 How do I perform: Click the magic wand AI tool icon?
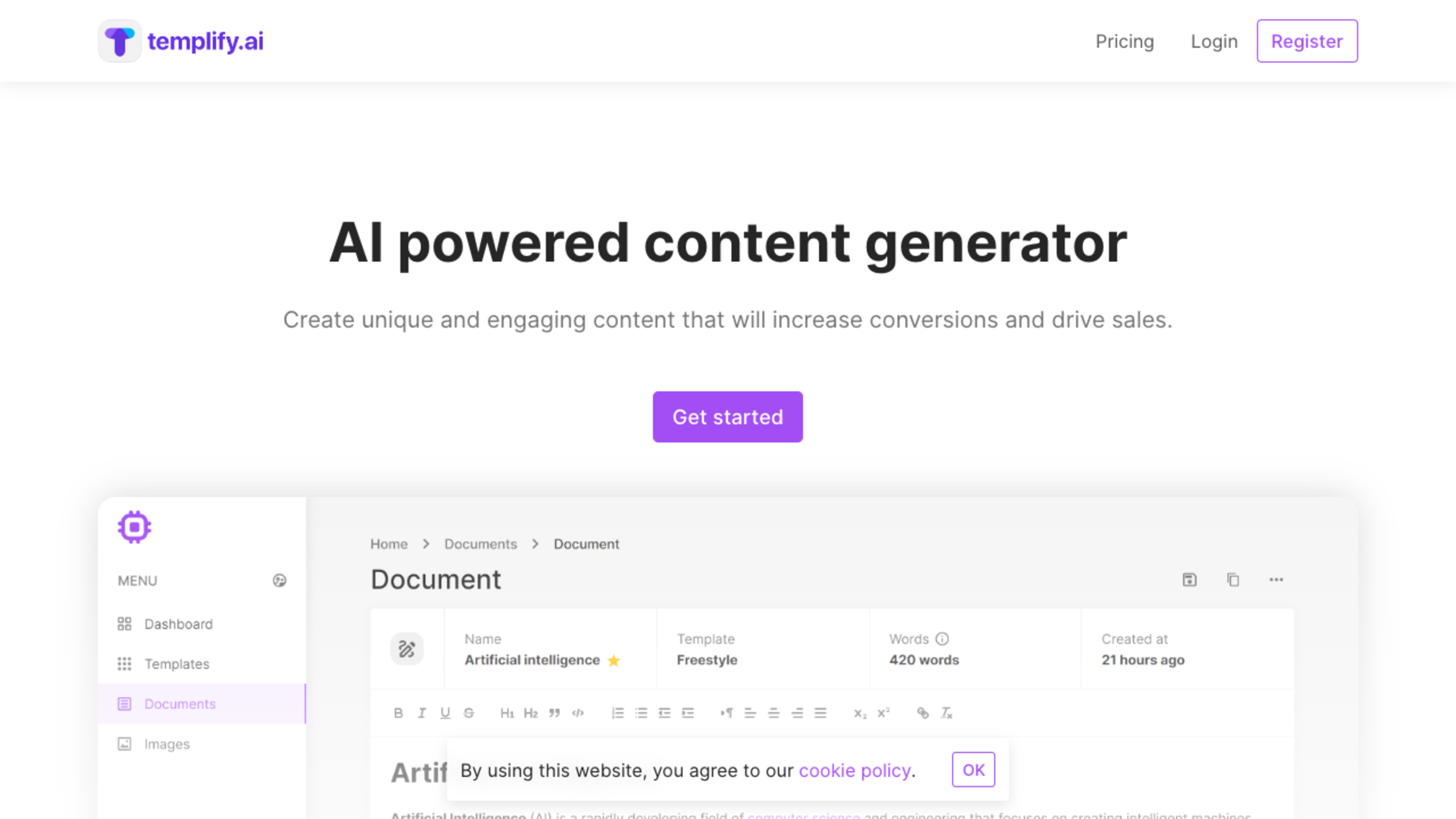click(407, 648)
